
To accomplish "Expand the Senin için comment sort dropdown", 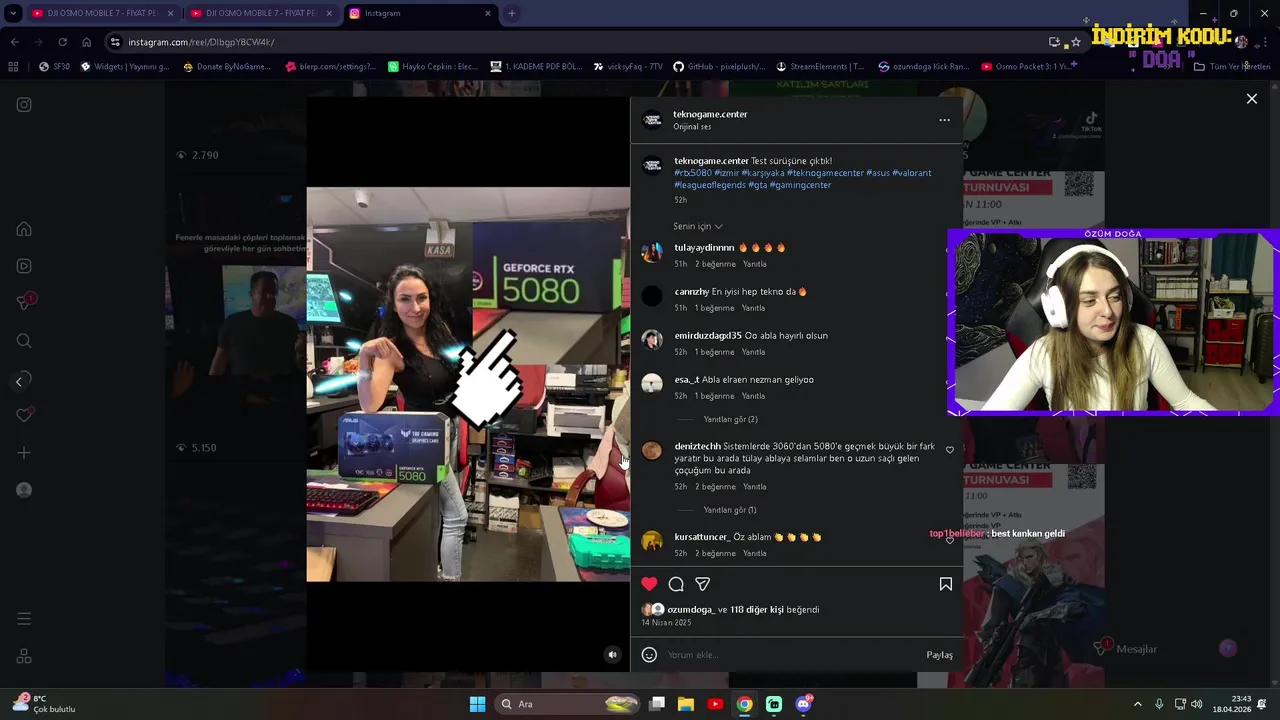I will click(x=698, y=226).
